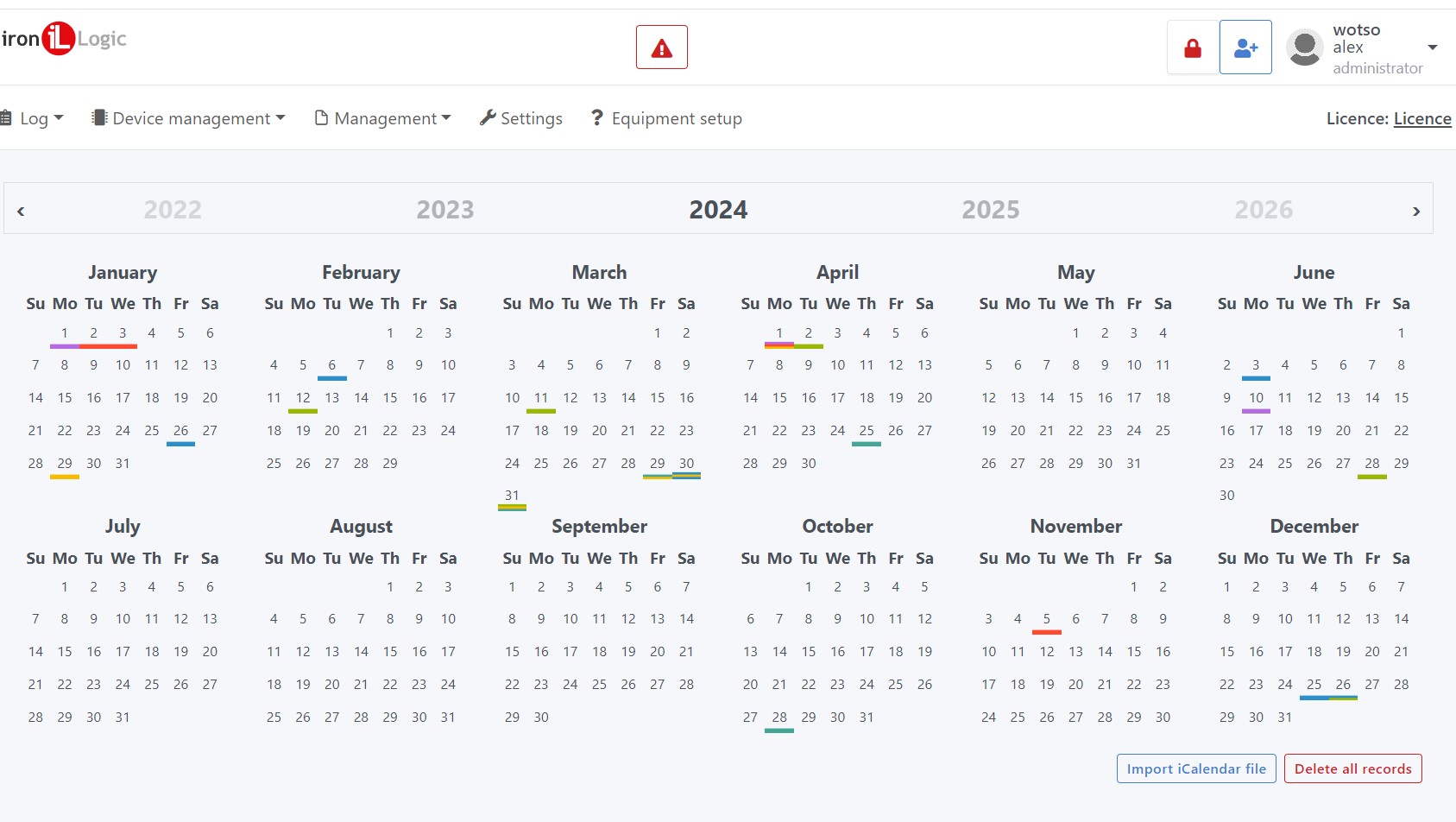The height and width of the screenshot is (822, 1456).
Task: Open the Log dropdown menu
Action: tap(33, 118)
